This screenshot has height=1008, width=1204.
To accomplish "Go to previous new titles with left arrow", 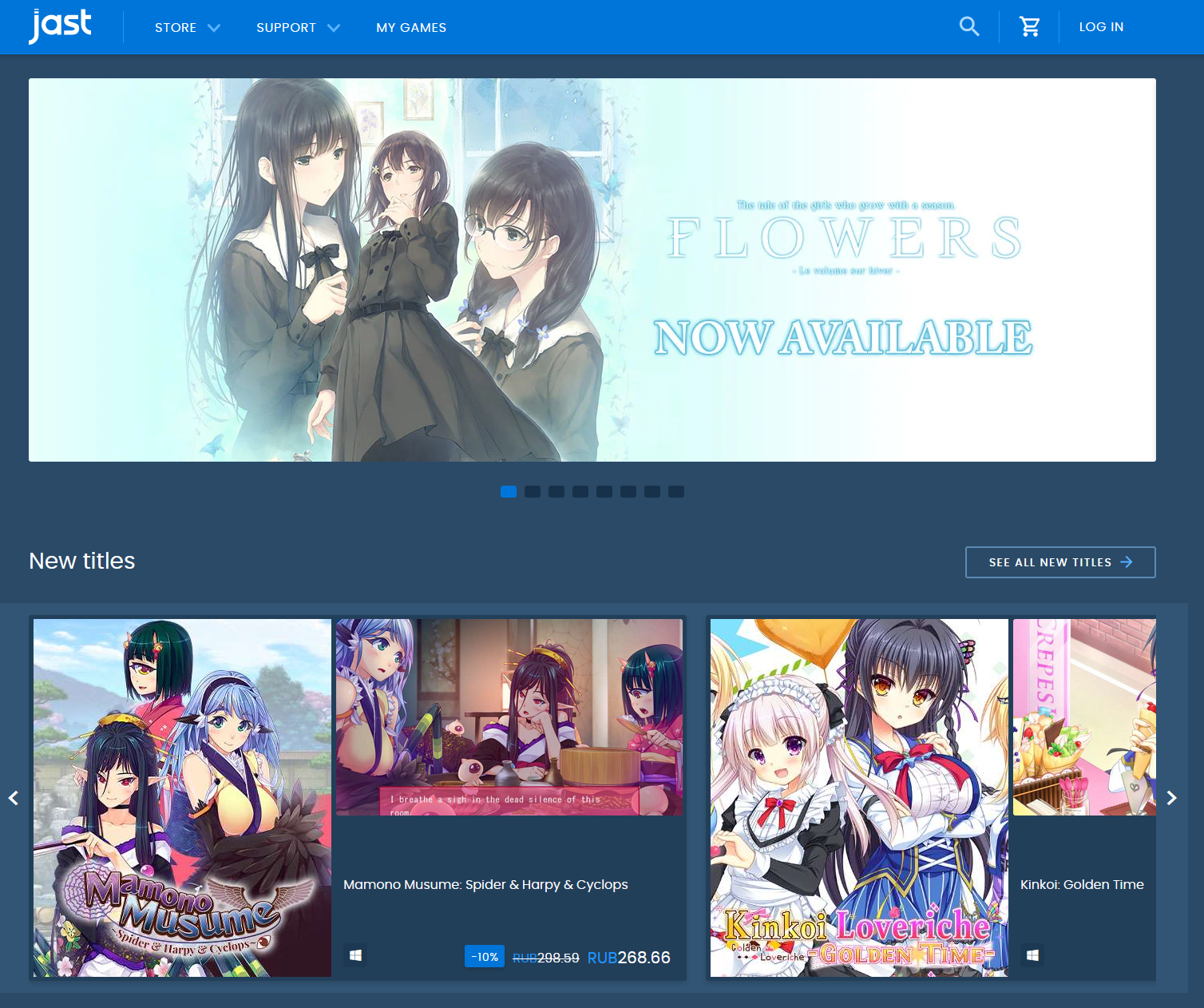I will point(14,798).
